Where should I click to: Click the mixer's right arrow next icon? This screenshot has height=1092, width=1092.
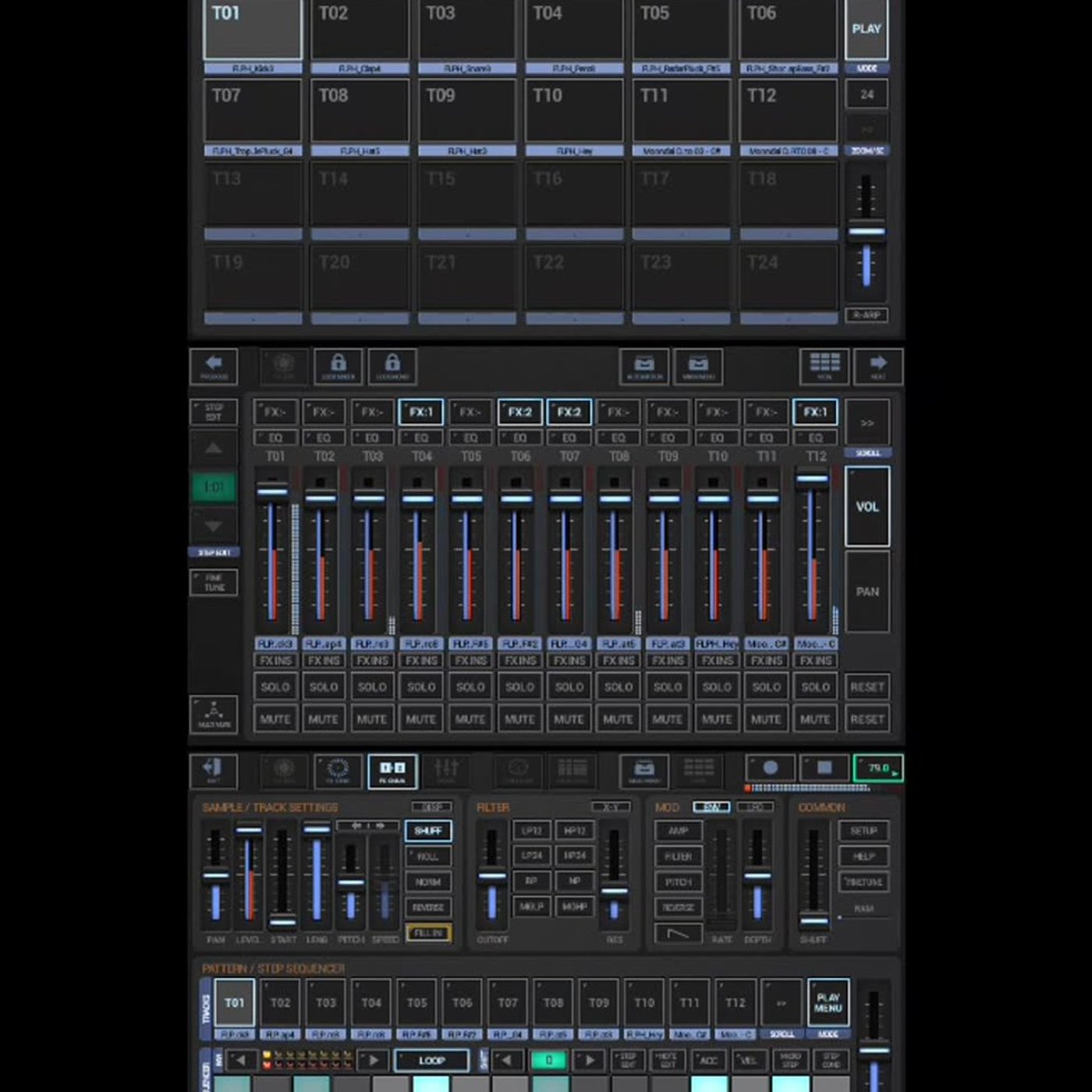pyautogui.click(x=878, y=366)
